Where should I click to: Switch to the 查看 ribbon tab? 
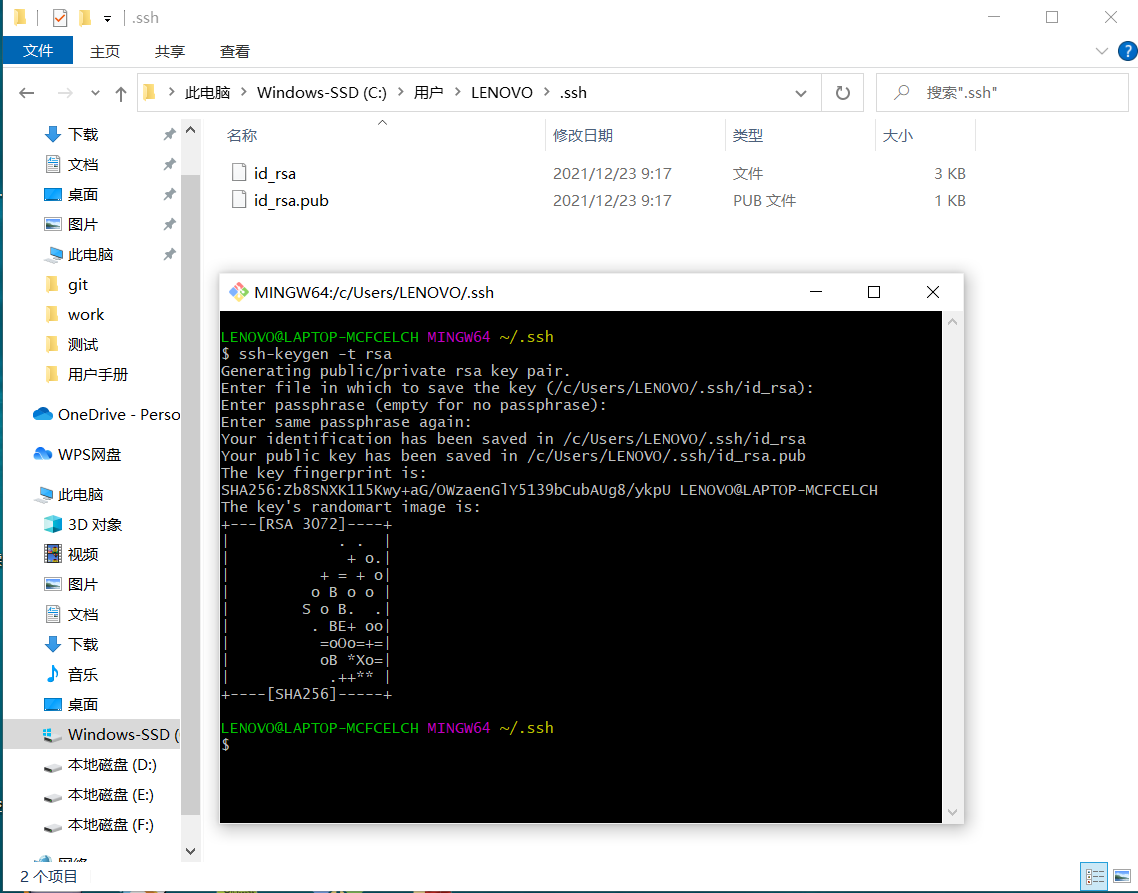pos(234,52)
